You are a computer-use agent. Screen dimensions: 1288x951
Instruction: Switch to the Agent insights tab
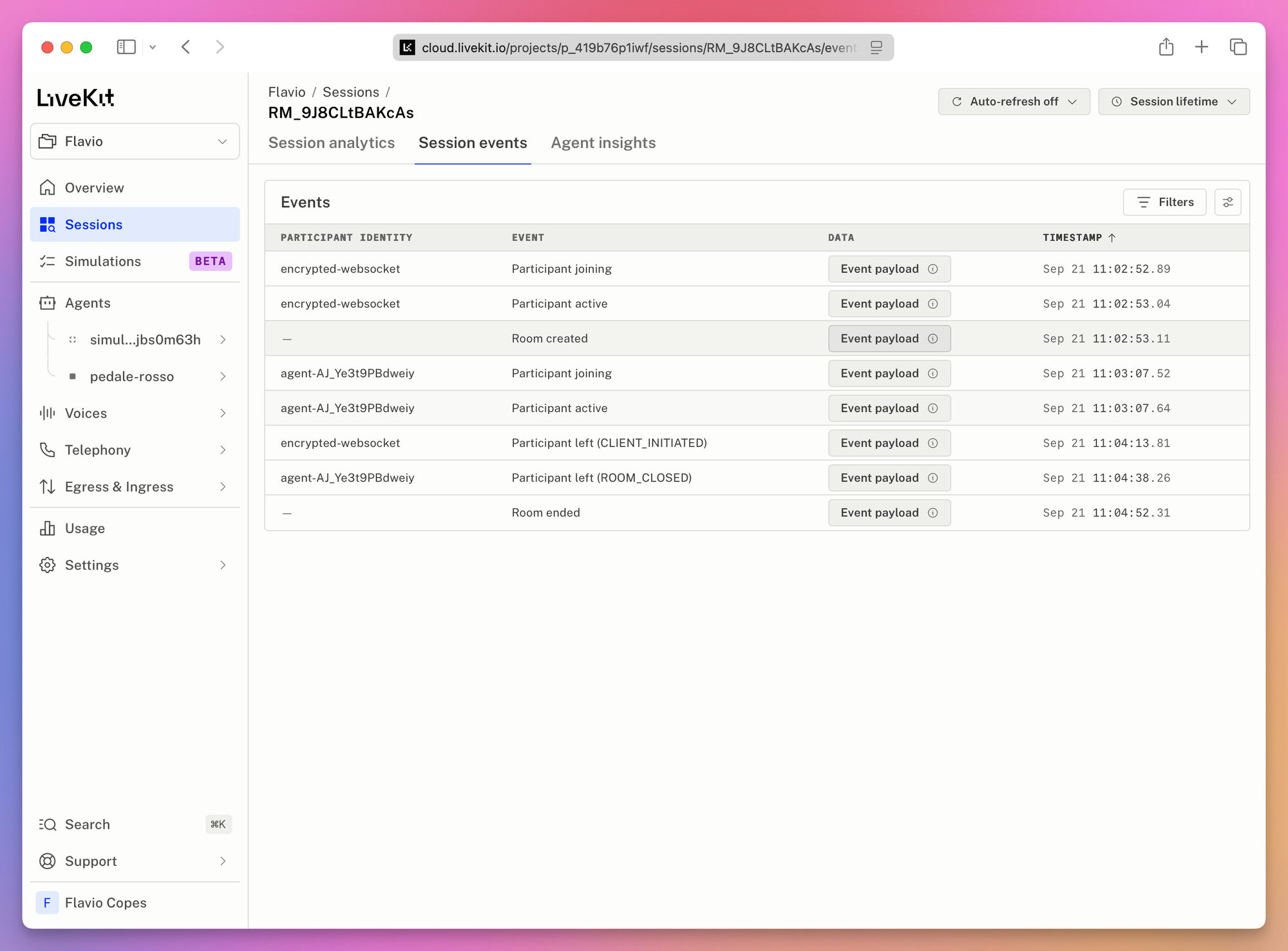tap(603, 143)
